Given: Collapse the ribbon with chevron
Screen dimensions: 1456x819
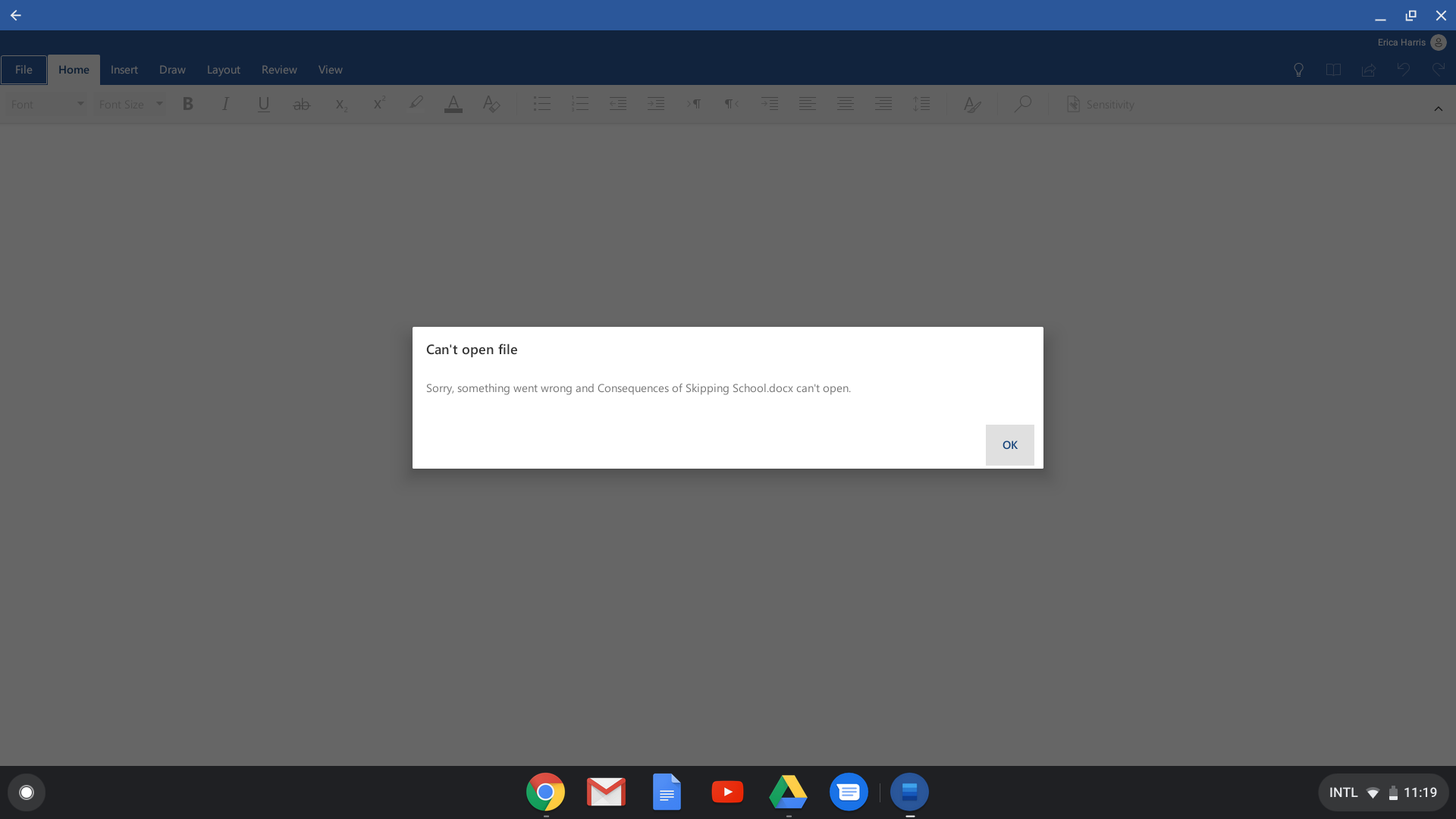Looking at the screenshot, I should (x=1438, y=109).
